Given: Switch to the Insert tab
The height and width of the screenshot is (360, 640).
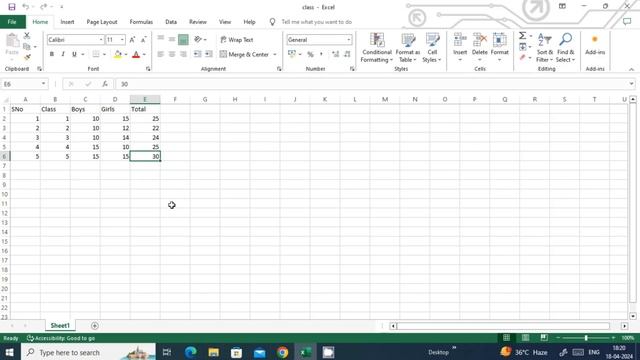Looking at the screenshot, I should [x=67, y=22].
